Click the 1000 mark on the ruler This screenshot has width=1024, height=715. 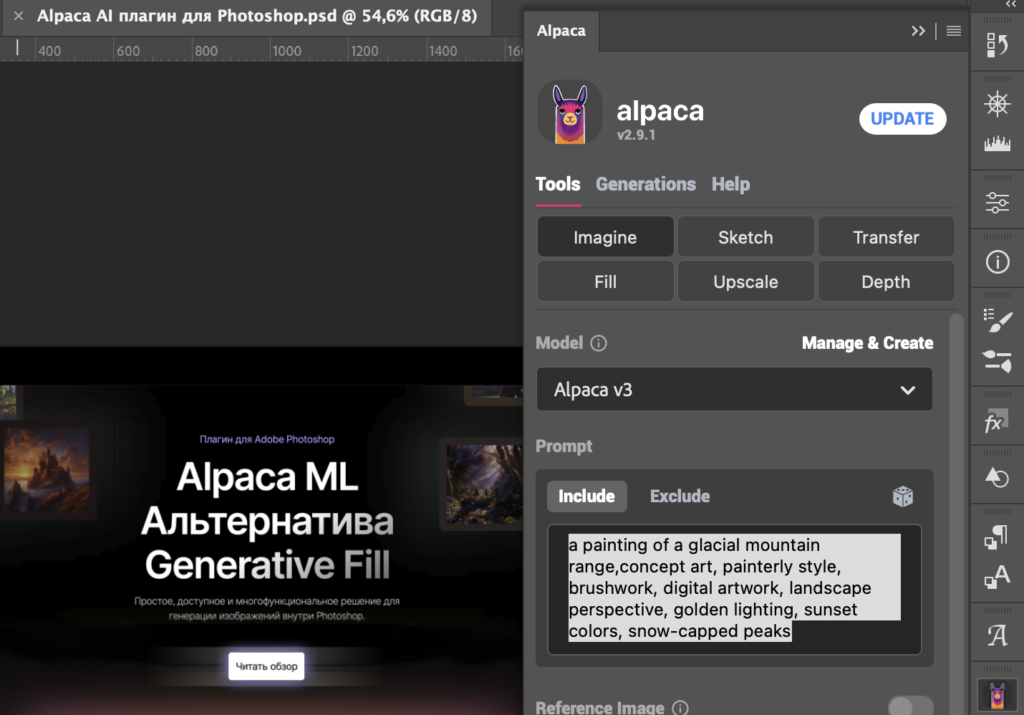point(287,51)
